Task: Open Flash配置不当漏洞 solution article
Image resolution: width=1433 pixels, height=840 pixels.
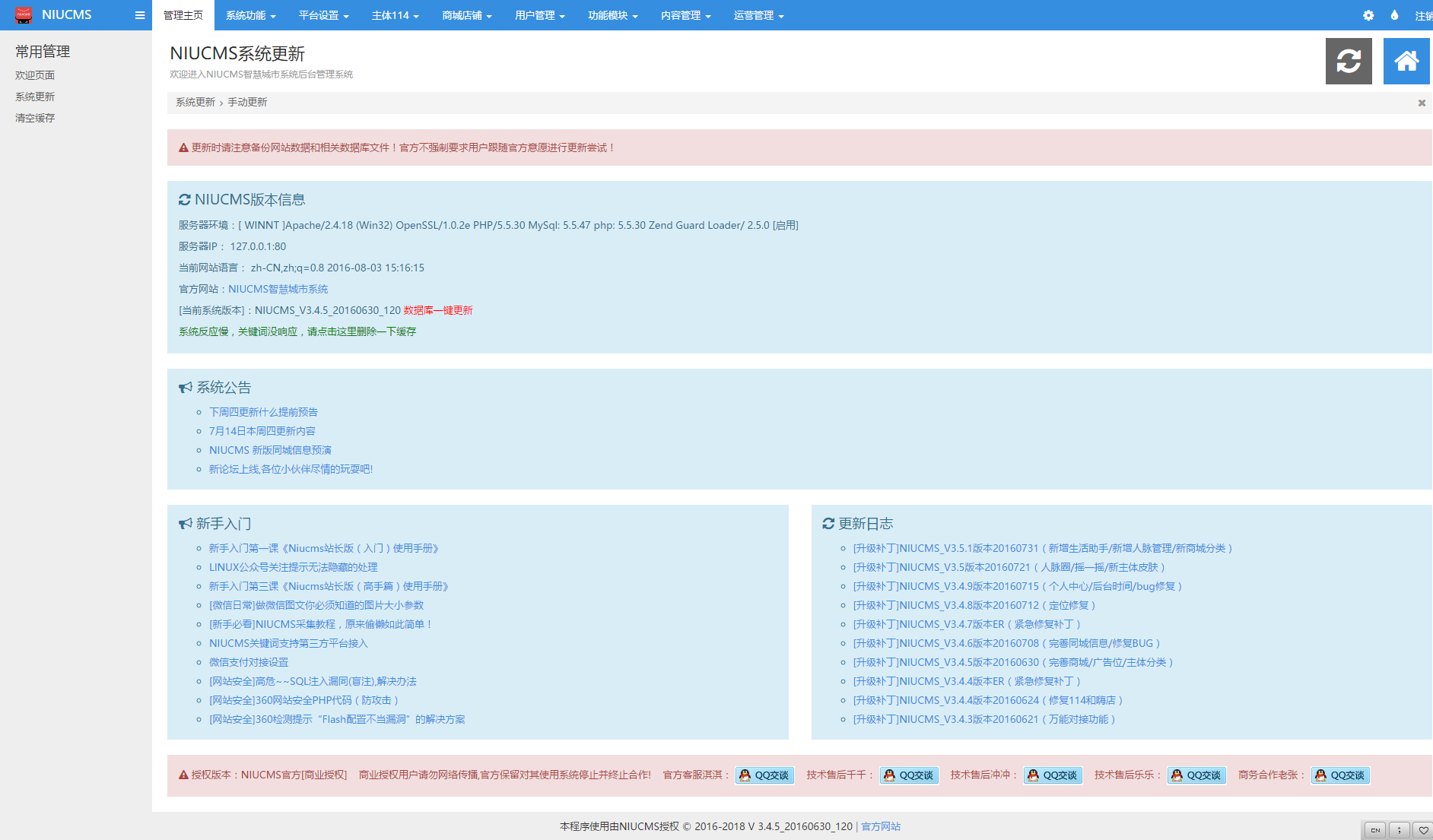Action: pos(337,719)
